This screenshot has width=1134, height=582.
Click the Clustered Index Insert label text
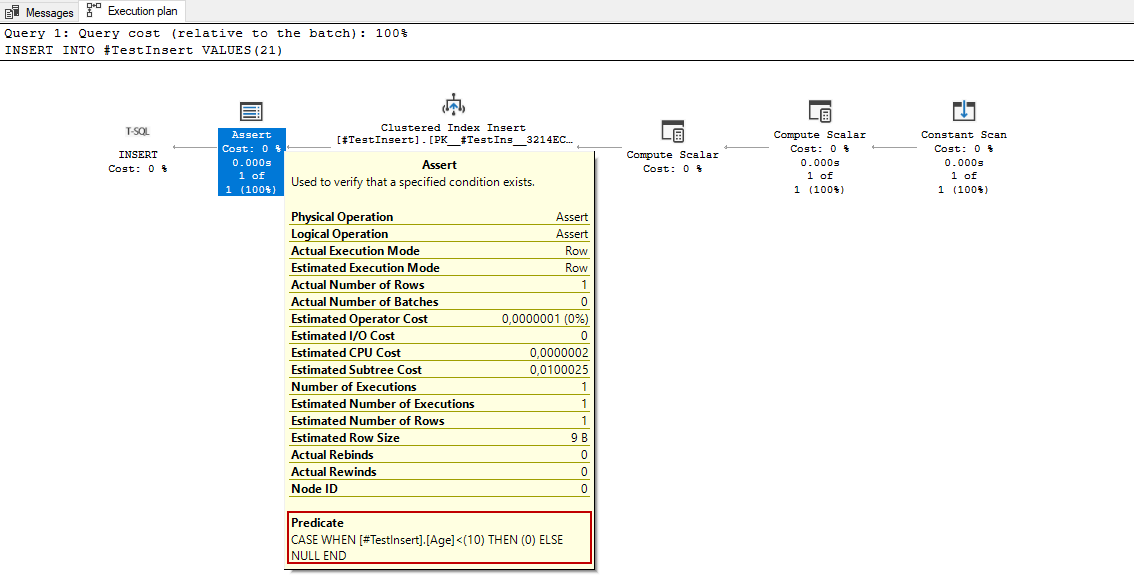tap(453, 127)
